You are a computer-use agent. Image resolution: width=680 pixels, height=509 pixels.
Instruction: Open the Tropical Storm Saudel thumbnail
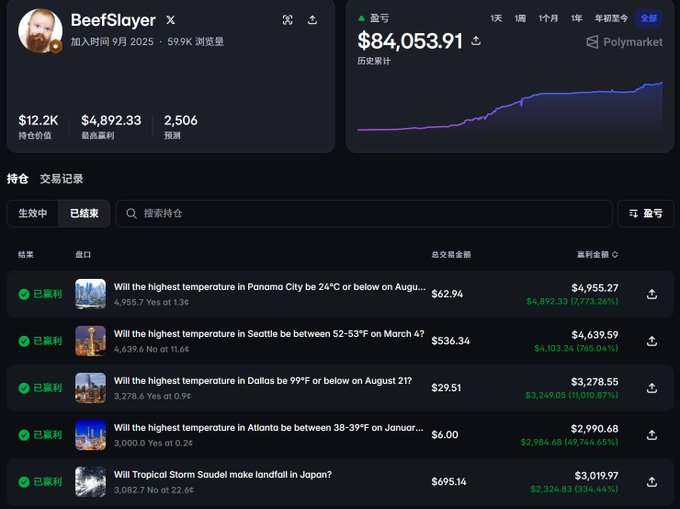click(x=90, y=481)
